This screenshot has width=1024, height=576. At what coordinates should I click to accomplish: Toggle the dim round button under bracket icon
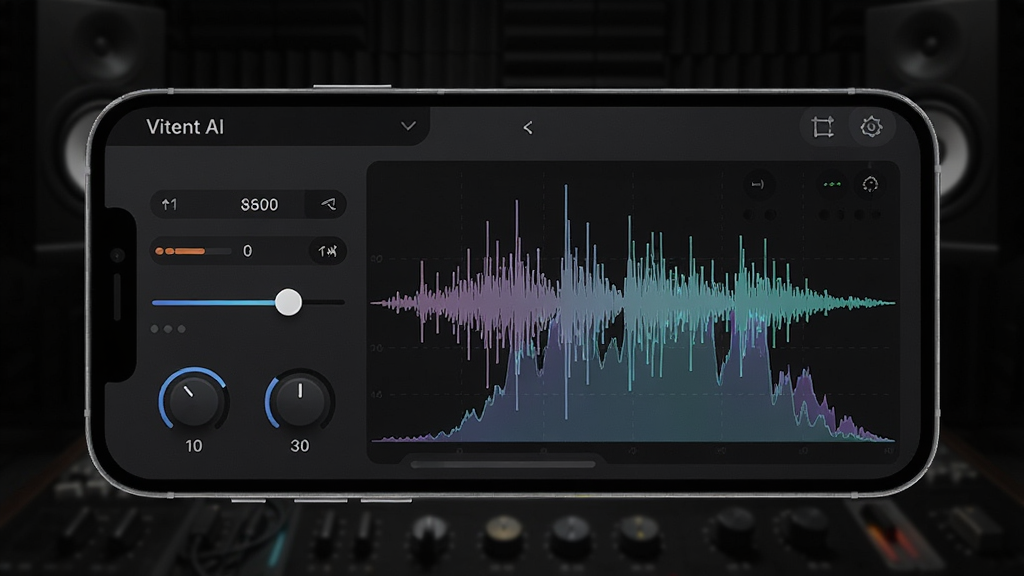pyautogui.click(x=749, y=214)
